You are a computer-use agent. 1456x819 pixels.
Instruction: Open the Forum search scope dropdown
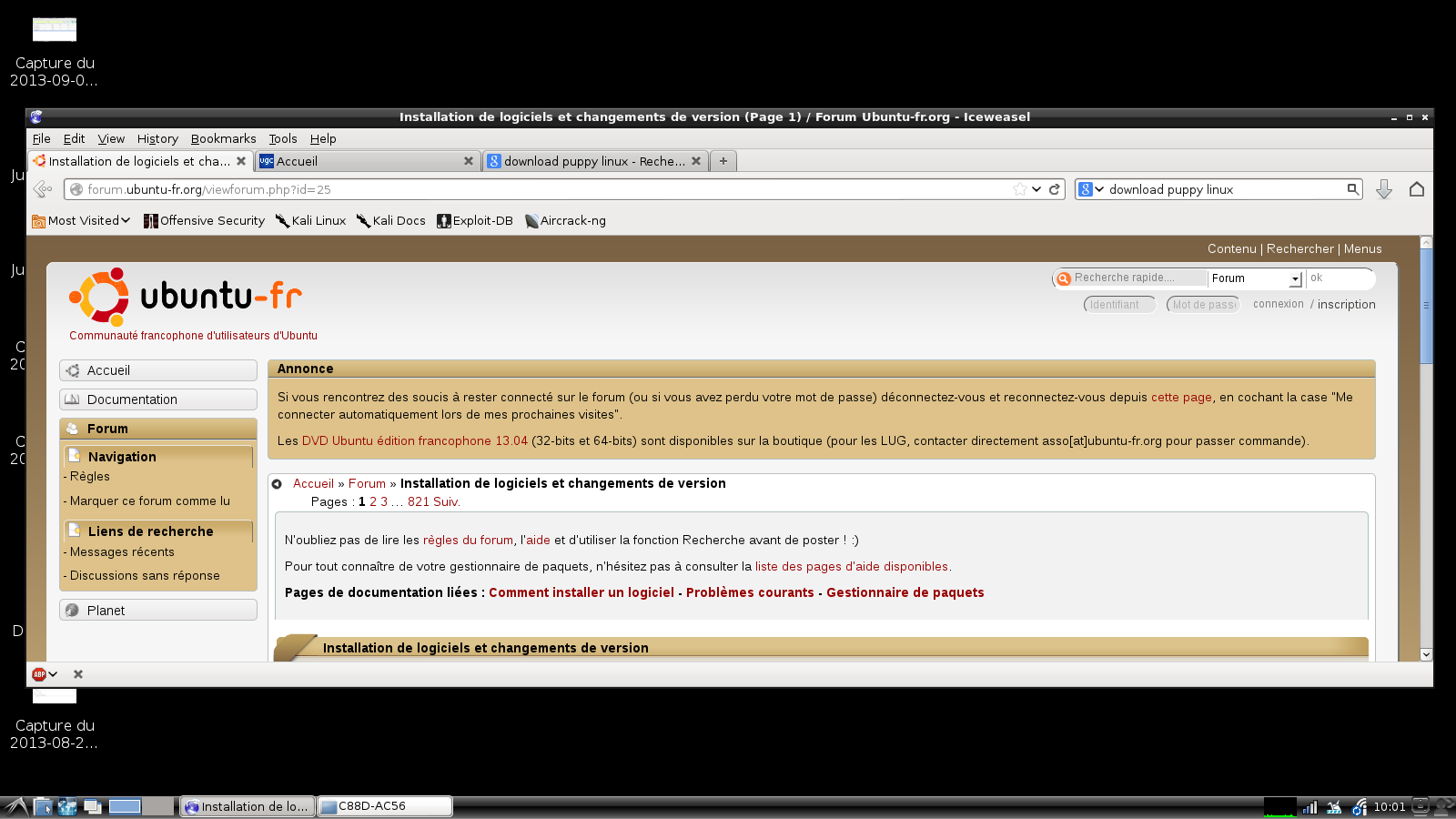coord(1256,278)
